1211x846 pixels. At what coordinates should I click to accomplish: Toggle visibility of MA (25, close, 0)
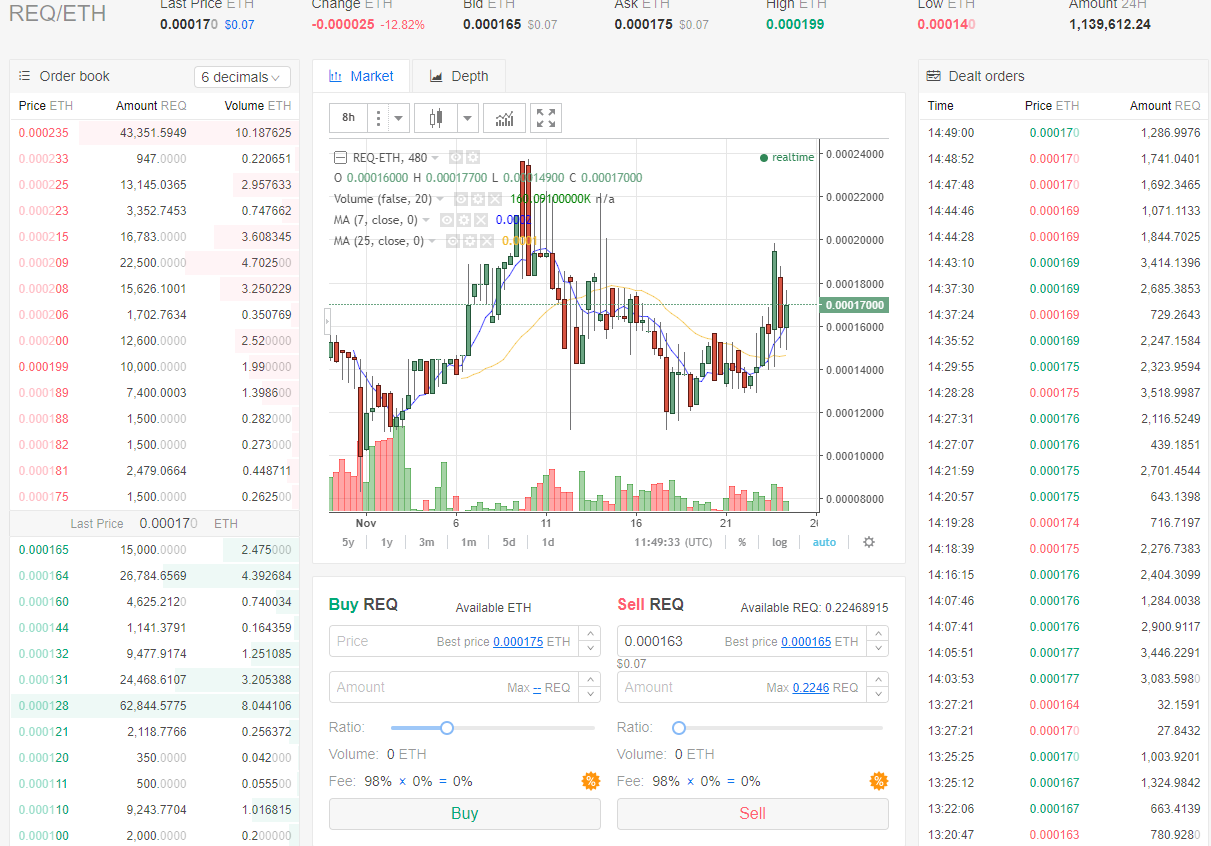pos(451,241)
